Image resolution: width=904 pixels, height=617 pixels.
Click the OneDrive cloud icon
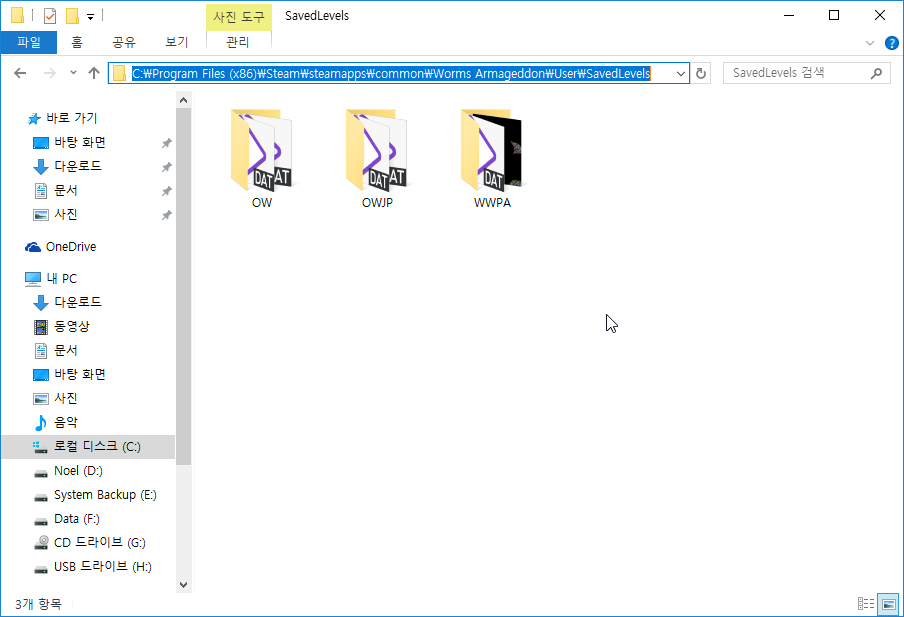coord(33,247)
